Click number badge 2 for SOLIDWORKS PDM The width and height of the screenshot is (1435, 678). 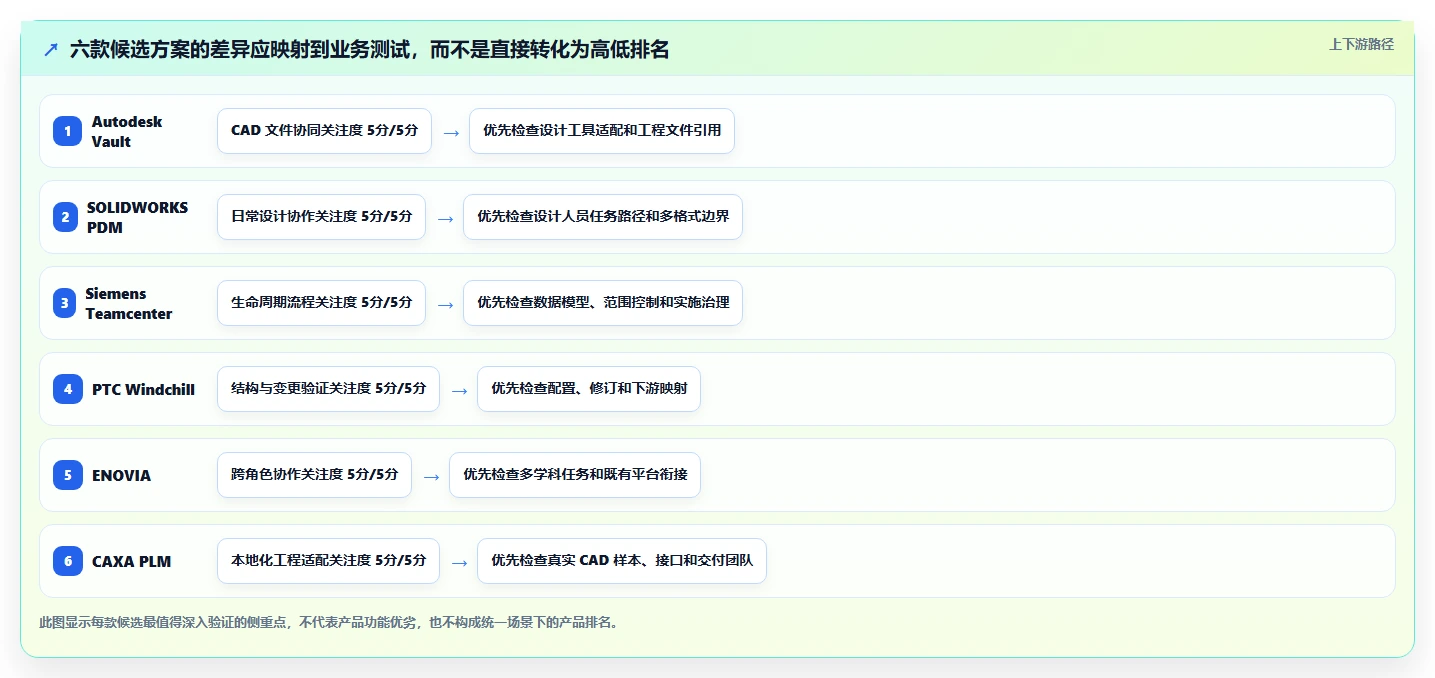tap(65, 217)
